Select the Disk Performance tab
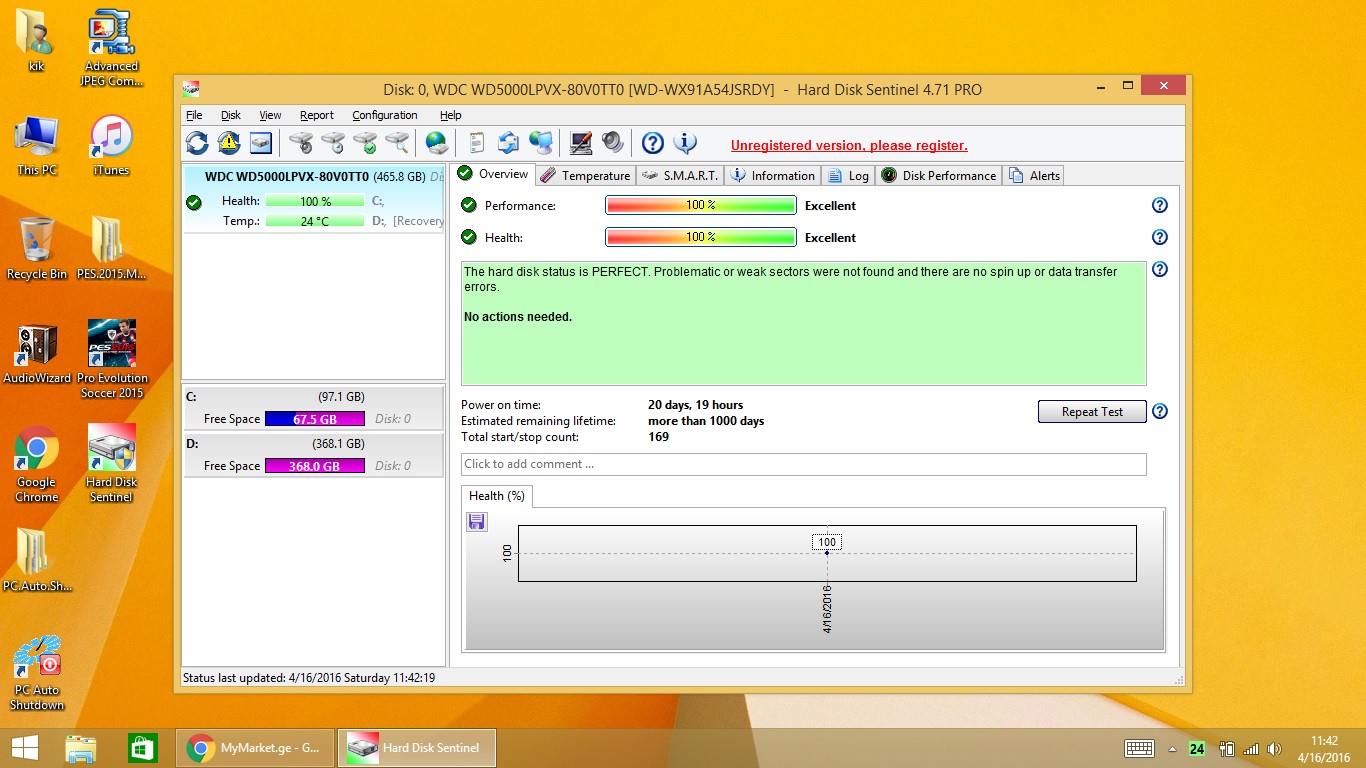This screenshot has width=1366, height=768. coord(938,175)
